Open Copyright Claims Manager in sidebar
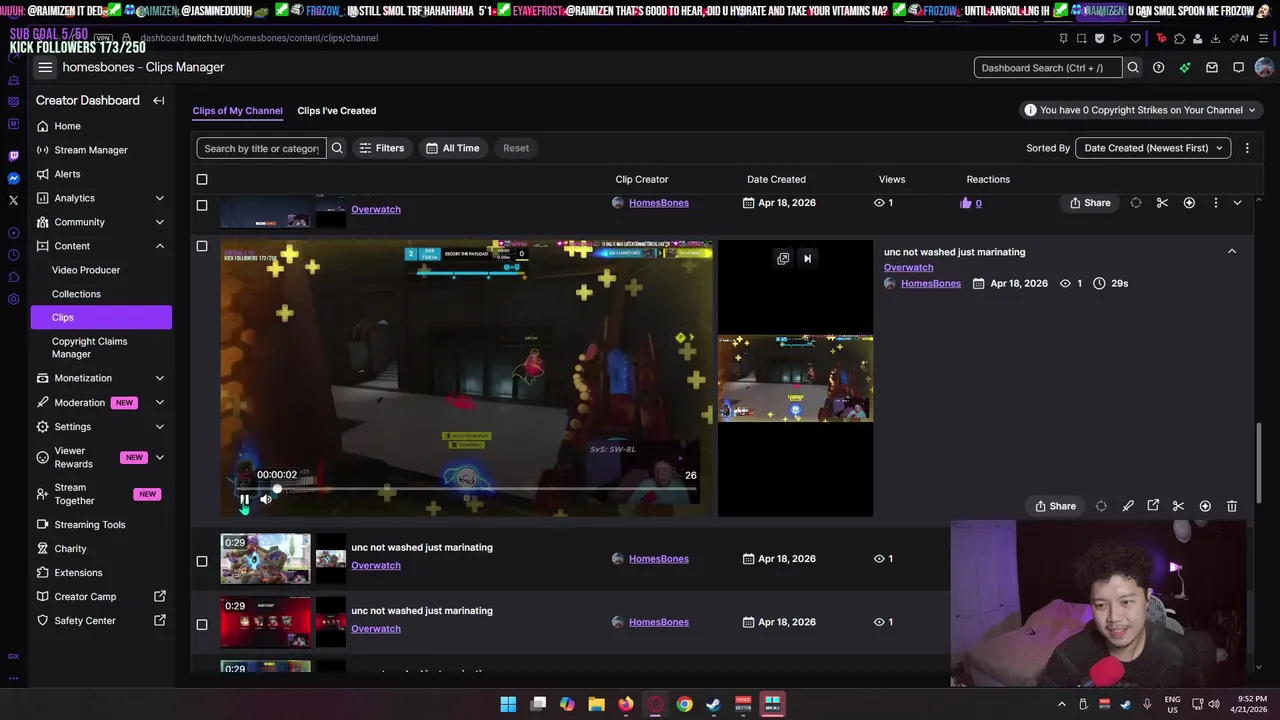The width and height of the screenshot is (1280, 720). coord(90,347)
